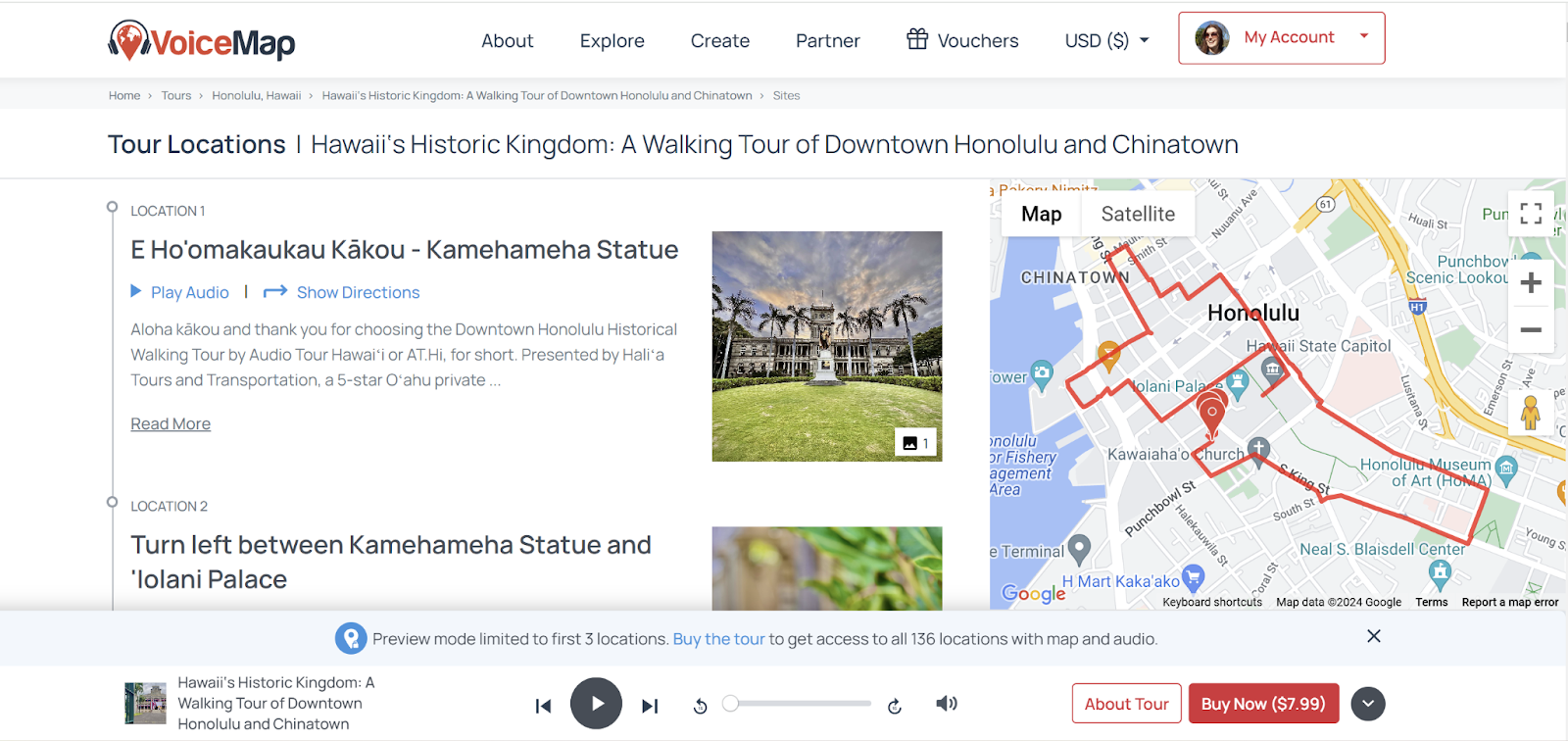The width and height of the screenshot is (1568, 741).
Task: Close the preview mode banner
Action: tap(1374, 636)
